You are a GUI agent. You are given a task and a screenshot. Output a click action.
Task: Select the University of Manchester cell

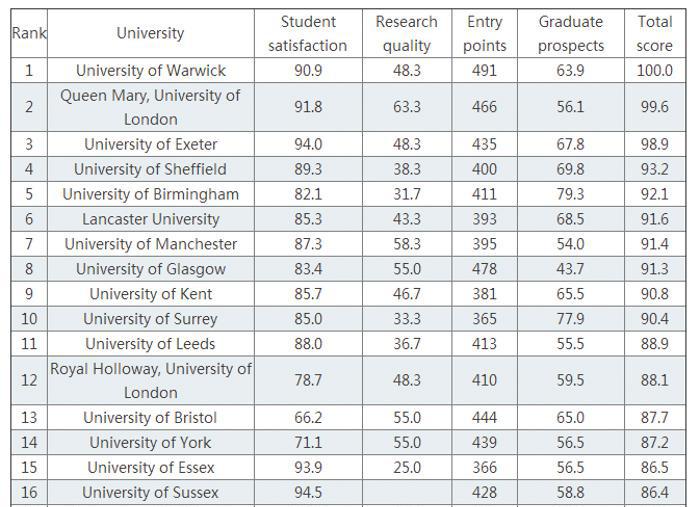(150, 244)
